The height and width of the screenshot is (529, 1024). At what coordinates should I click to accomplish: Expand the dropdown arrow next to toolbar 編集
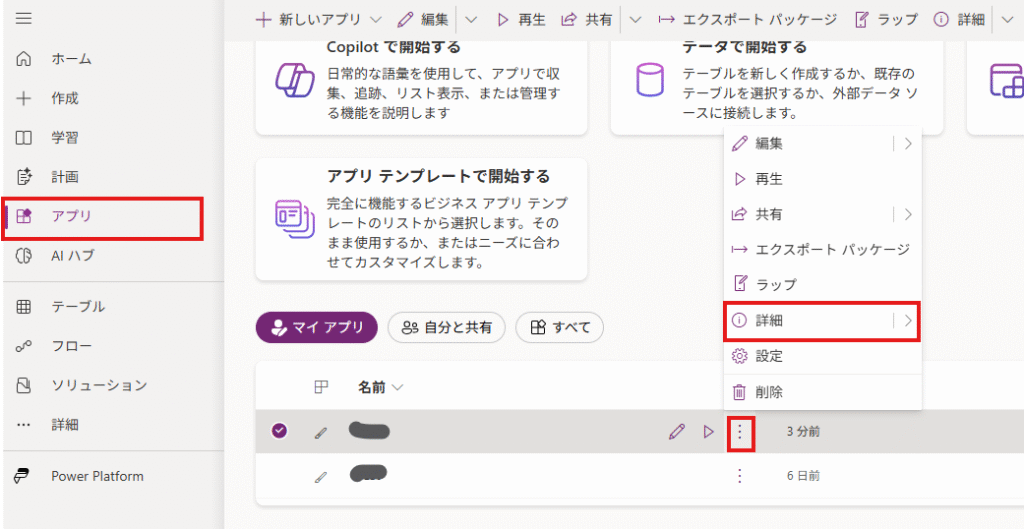click(471, 20)
